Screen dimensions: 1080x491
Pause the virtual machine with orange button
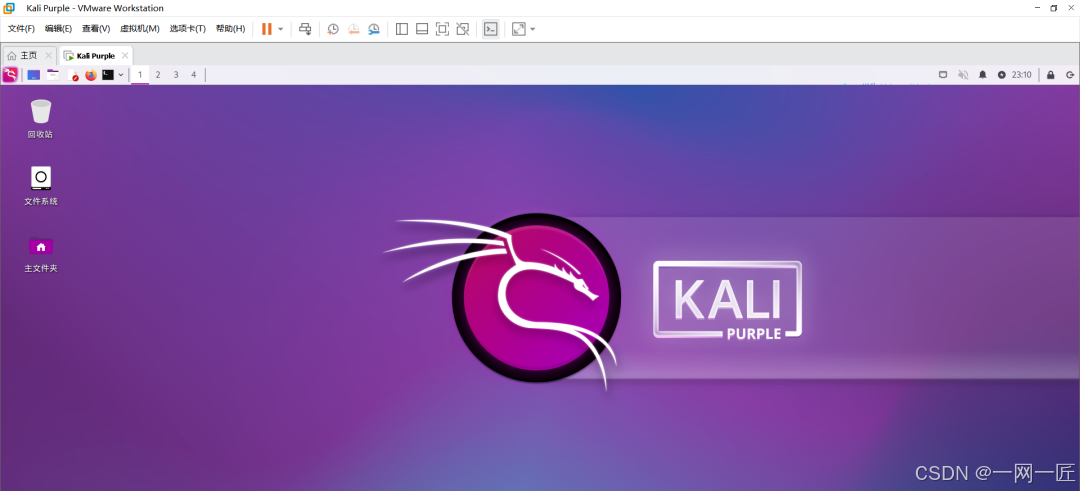[x=267, y=29]
